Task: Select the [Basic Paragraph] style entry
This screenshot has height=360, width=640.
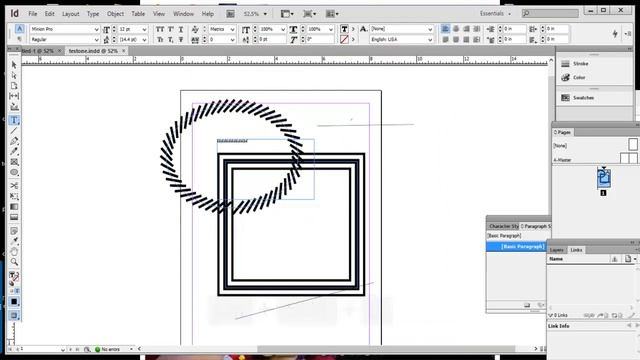Action: tap(516, 247)
